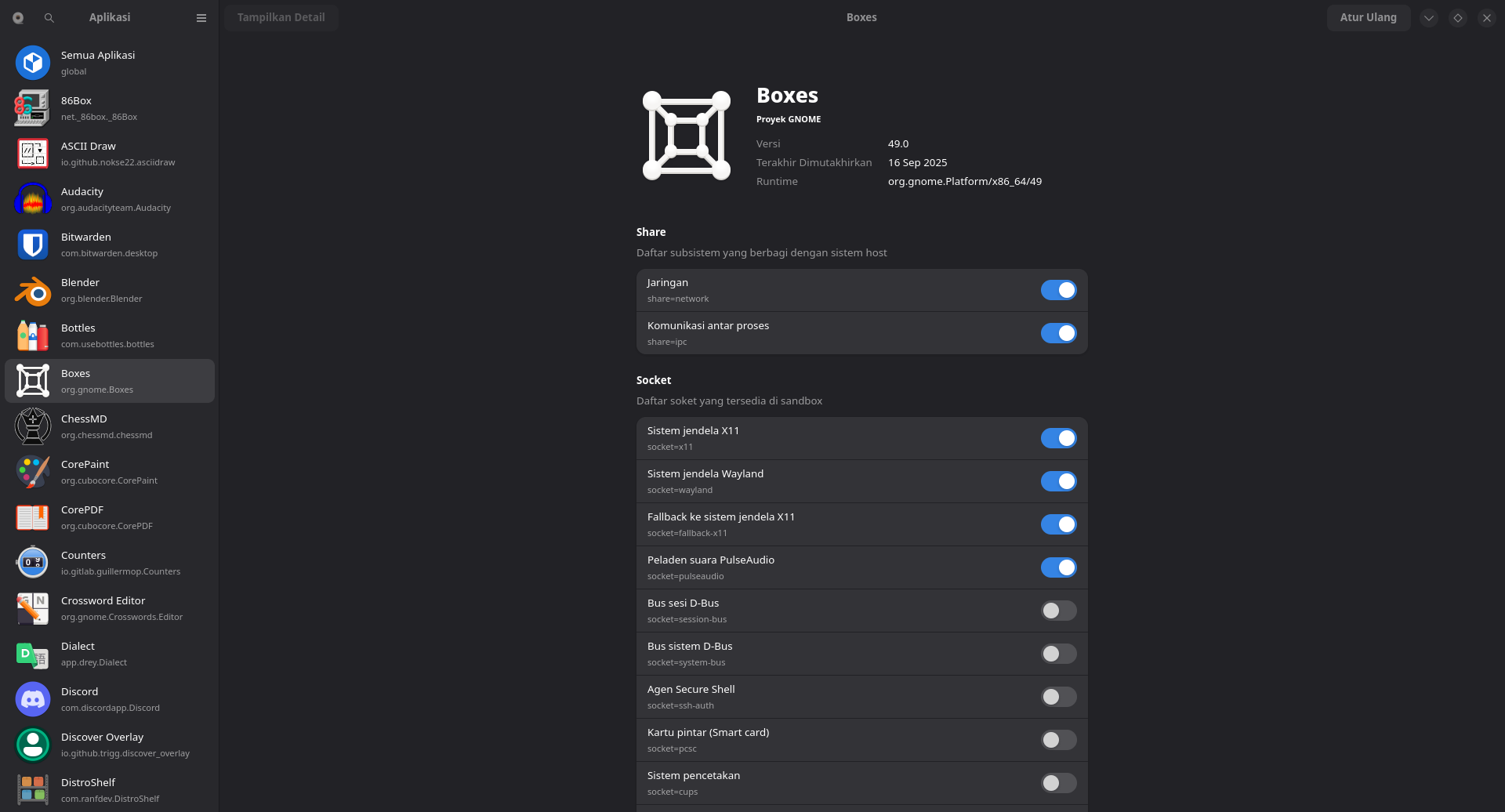The height and width of the screenshot is (812, 1505).
Task: Click the Bottles app icon
Action: [33, 335]
